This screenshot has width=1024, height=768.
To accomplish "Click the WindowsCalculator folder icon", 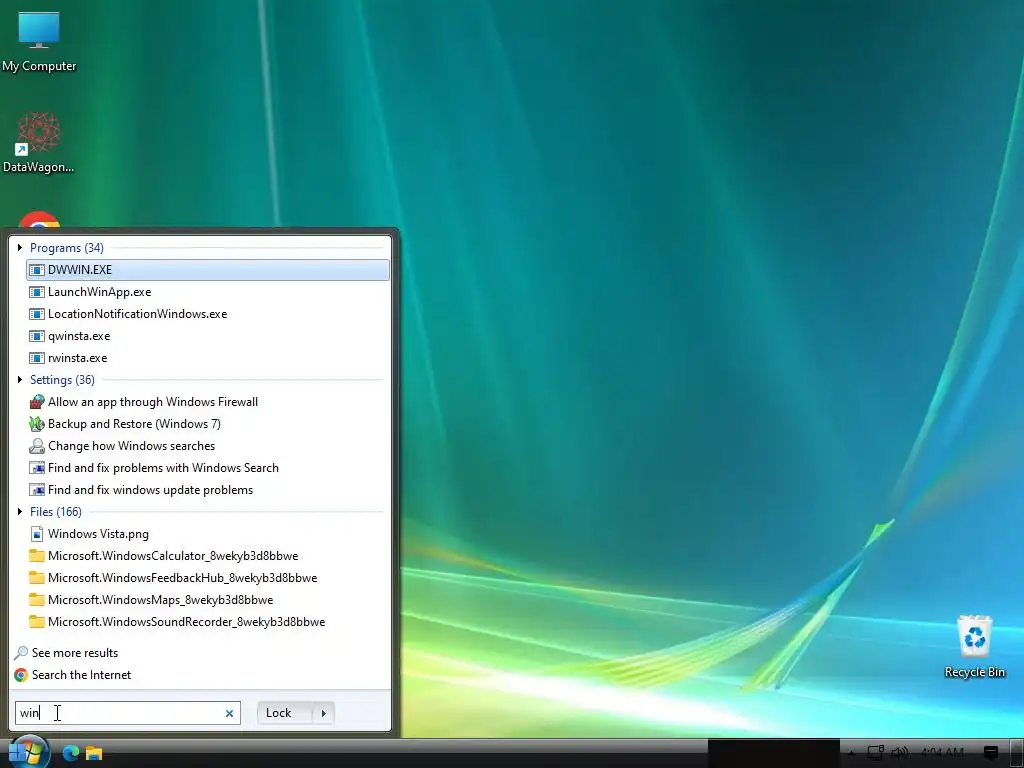I will click(37, 556).
